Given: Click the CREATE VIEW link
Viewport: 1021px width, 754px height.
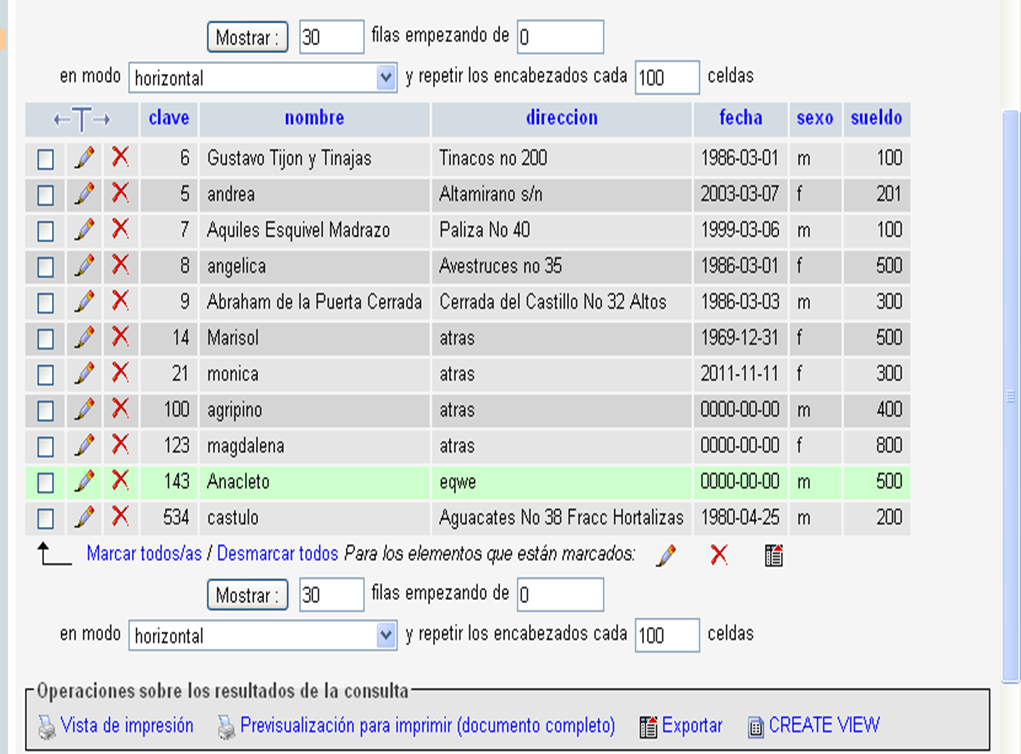Looking at the screenshot, I should click(824, 726).
